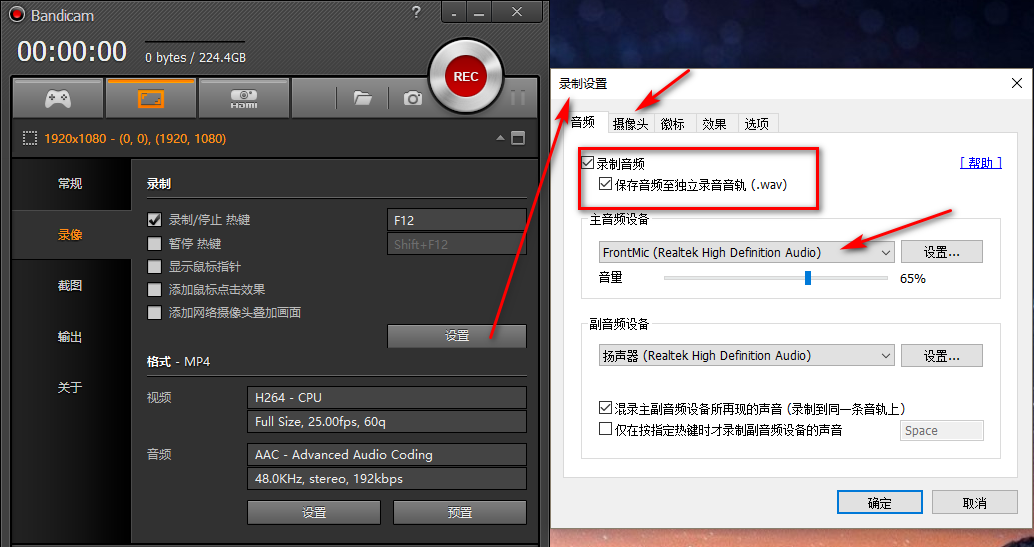Toggle full-screen window icon by resolution

(518, 139)
